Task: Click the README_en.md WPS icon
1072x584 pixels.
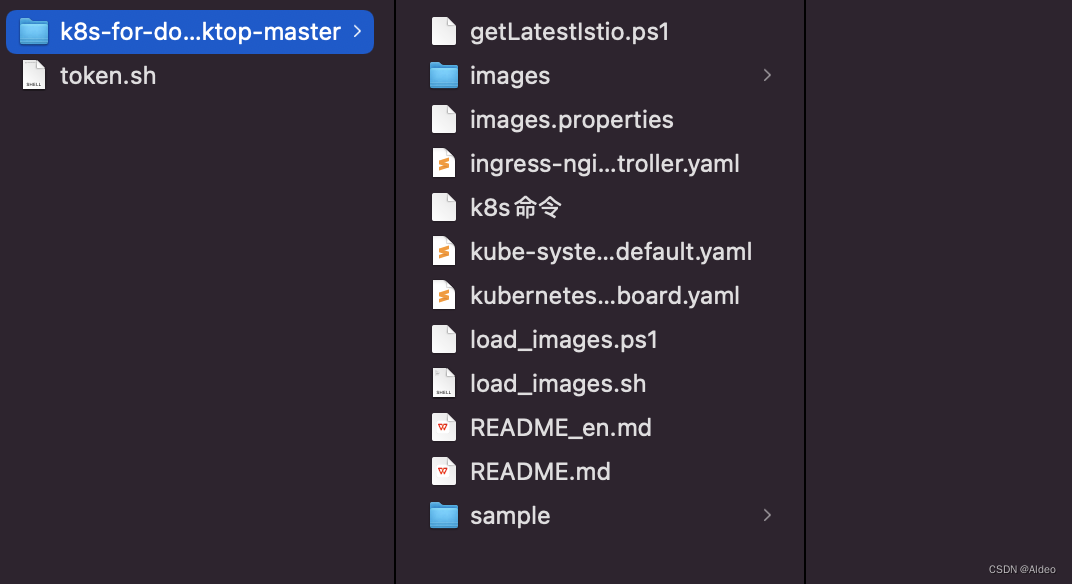Action: 444,427
